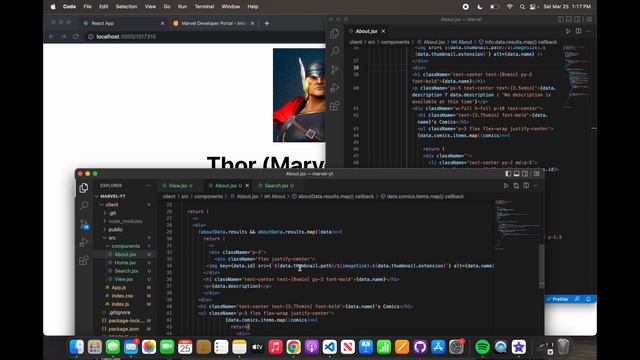Viewport: 640px width, 360px height.
Task: Open Source Control icon in back Marvel window
Action: 335,69
